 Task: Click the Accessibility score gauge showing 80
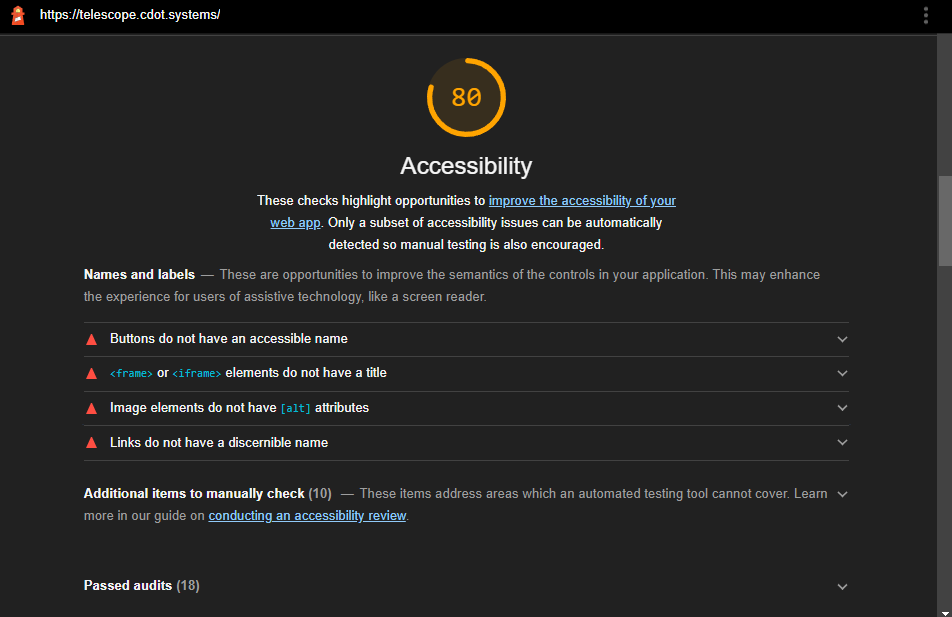tap(466, 97)
